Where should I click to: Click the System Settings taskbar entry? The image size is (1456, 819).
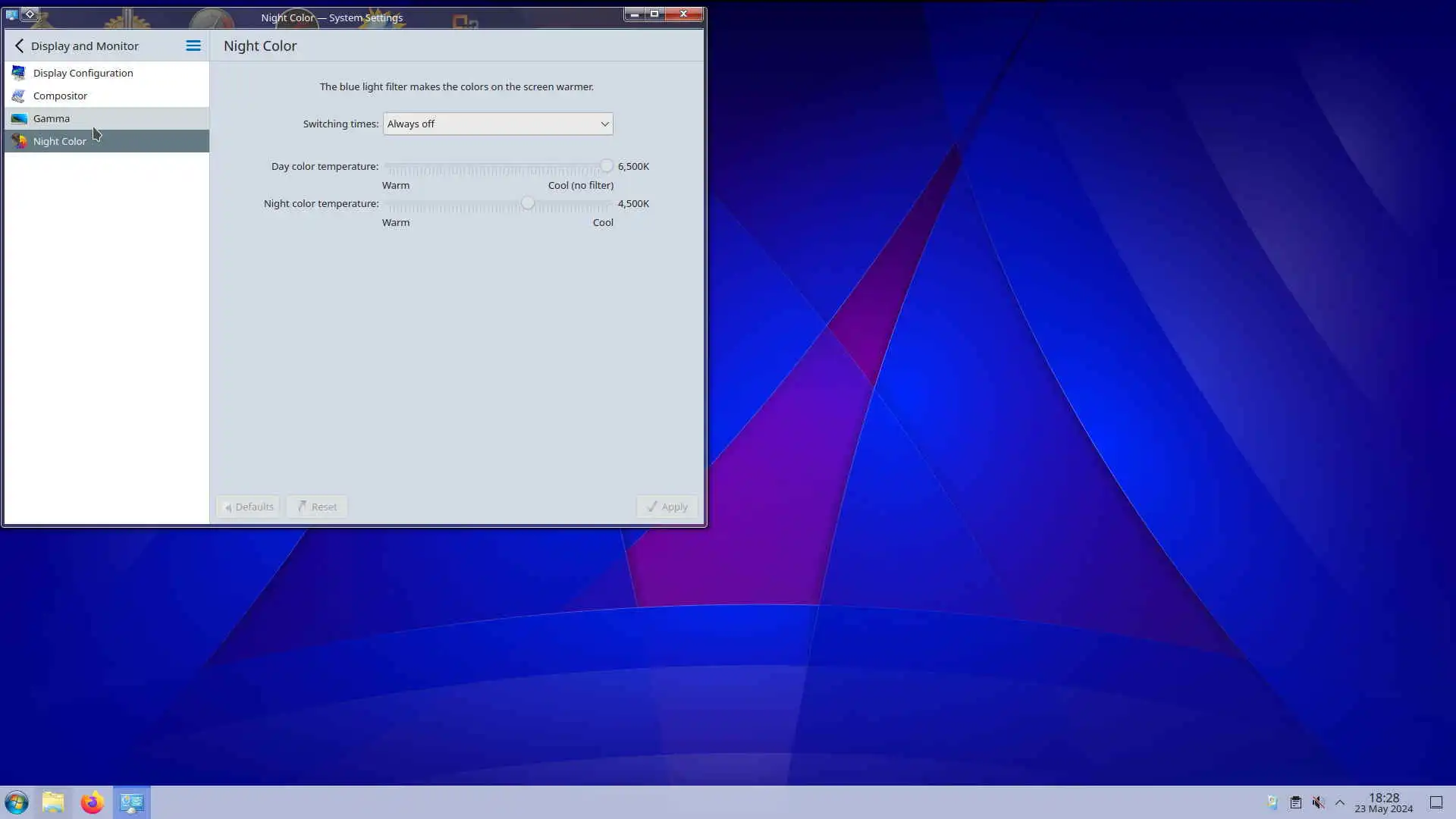point(132,802)
